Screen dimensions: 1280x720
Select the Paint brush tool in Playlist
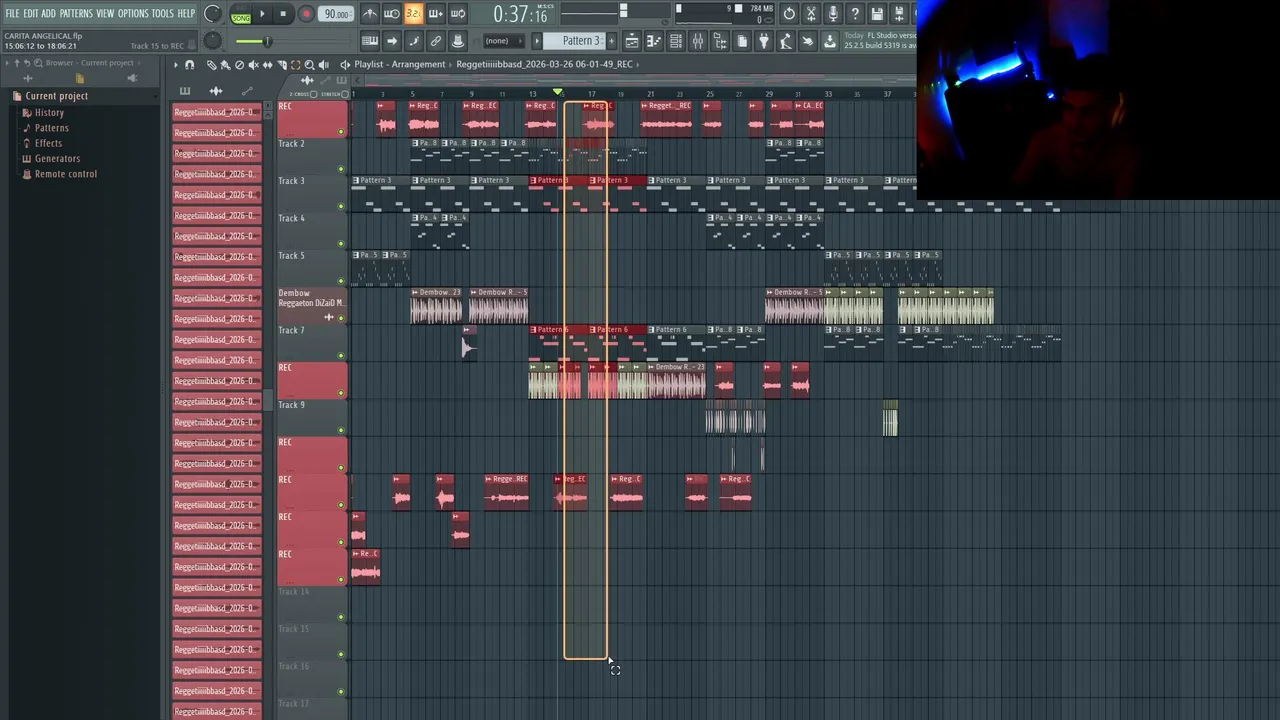[224, 64]
